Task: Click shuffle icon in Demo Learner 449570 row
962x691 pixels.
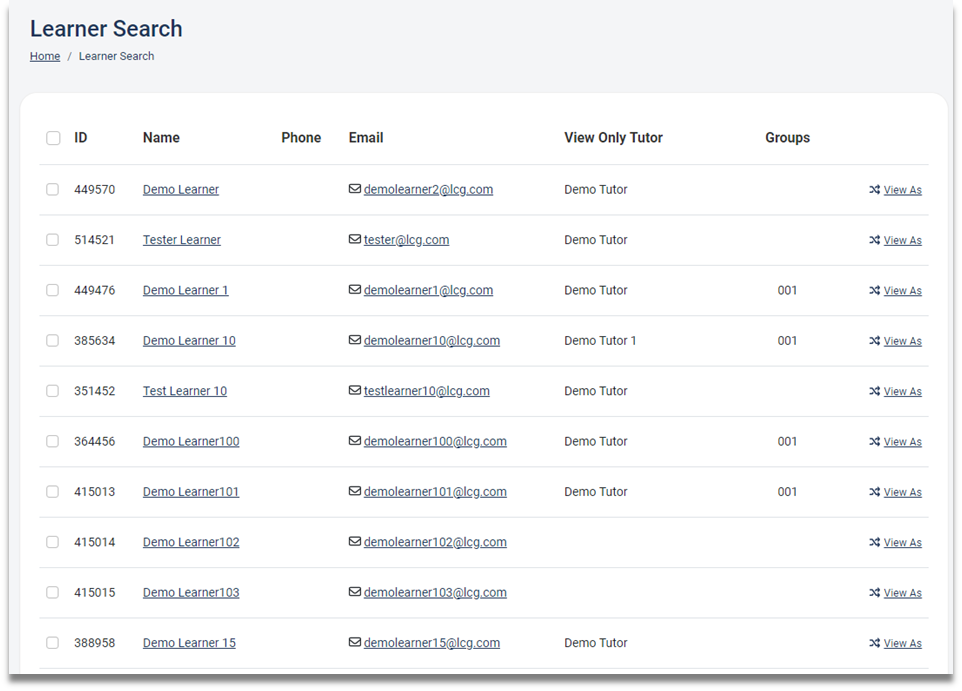Action: 874,190
